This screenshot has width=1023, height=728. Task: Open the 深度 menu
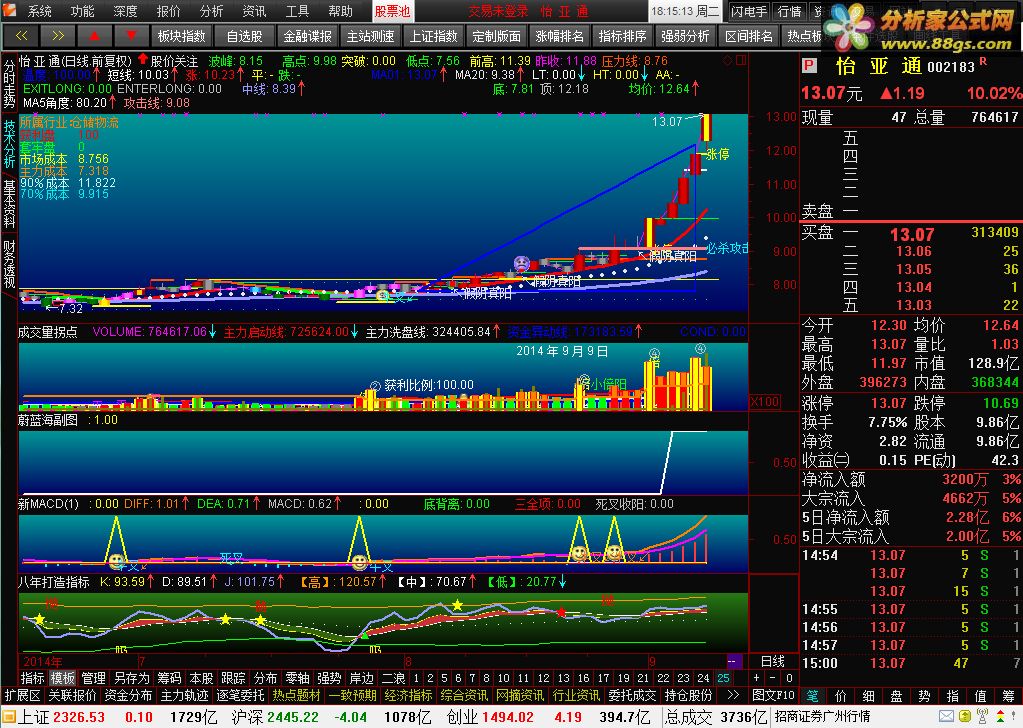point(126,11)
